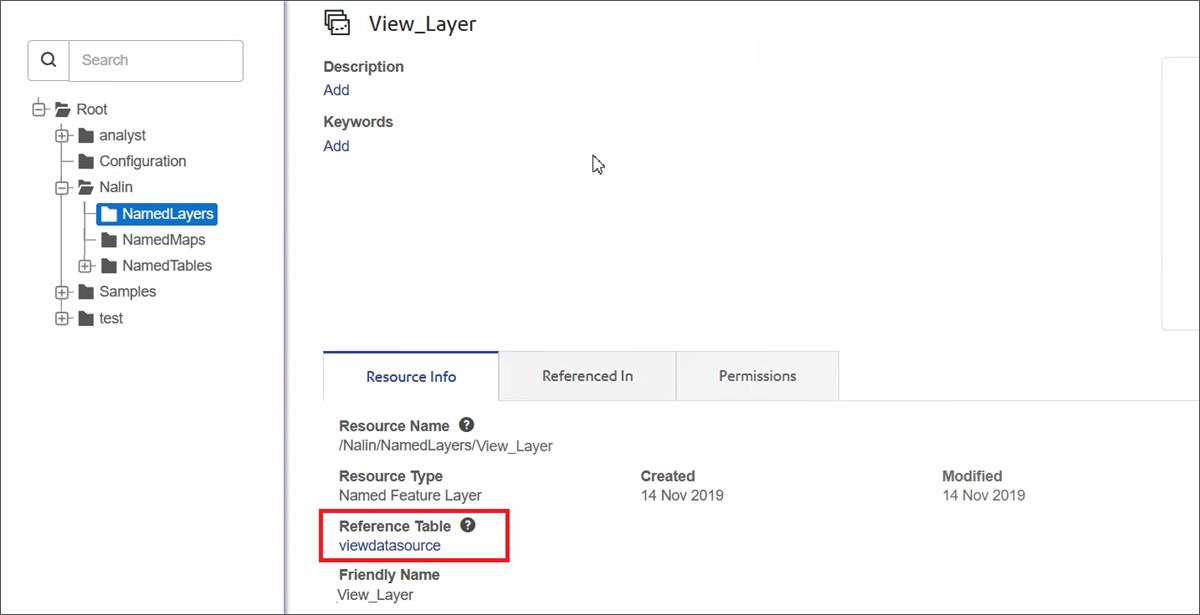Screen dimensions: 1200x615
Task: Open the Permissions tab
Action: click(x=757, y=375)
